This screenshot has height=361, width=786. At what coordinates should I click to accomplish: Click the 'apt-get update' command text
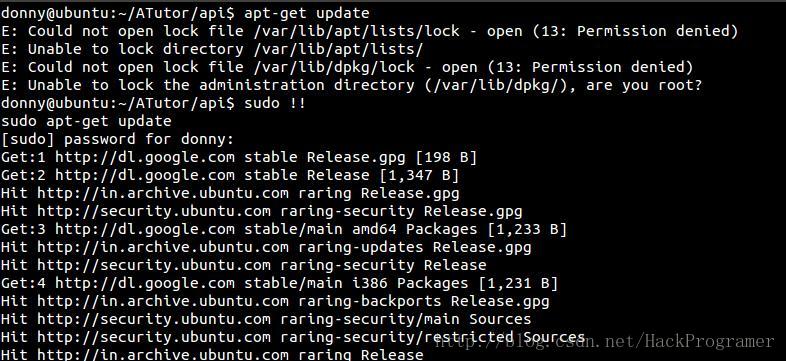coord(307,13)
